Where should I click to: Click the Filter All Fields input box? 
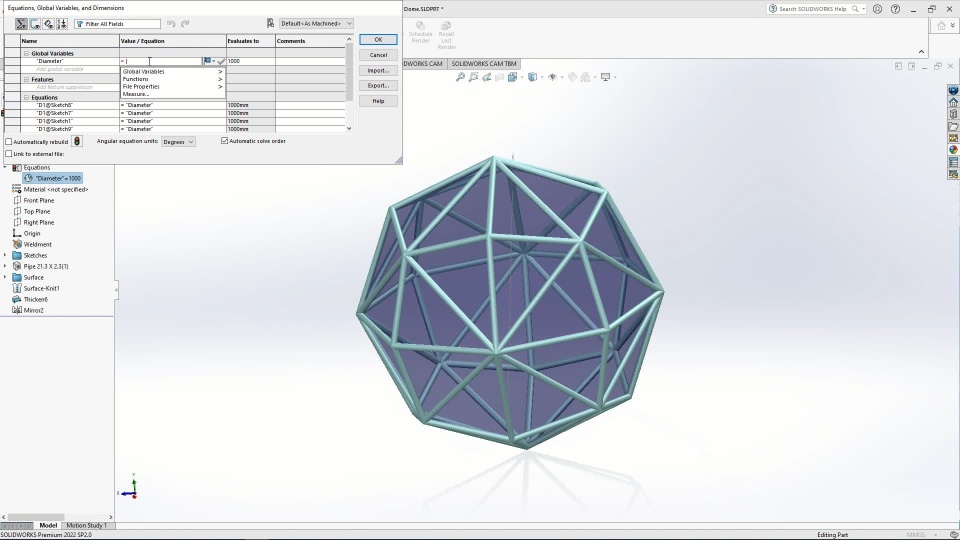coord(118,24)
